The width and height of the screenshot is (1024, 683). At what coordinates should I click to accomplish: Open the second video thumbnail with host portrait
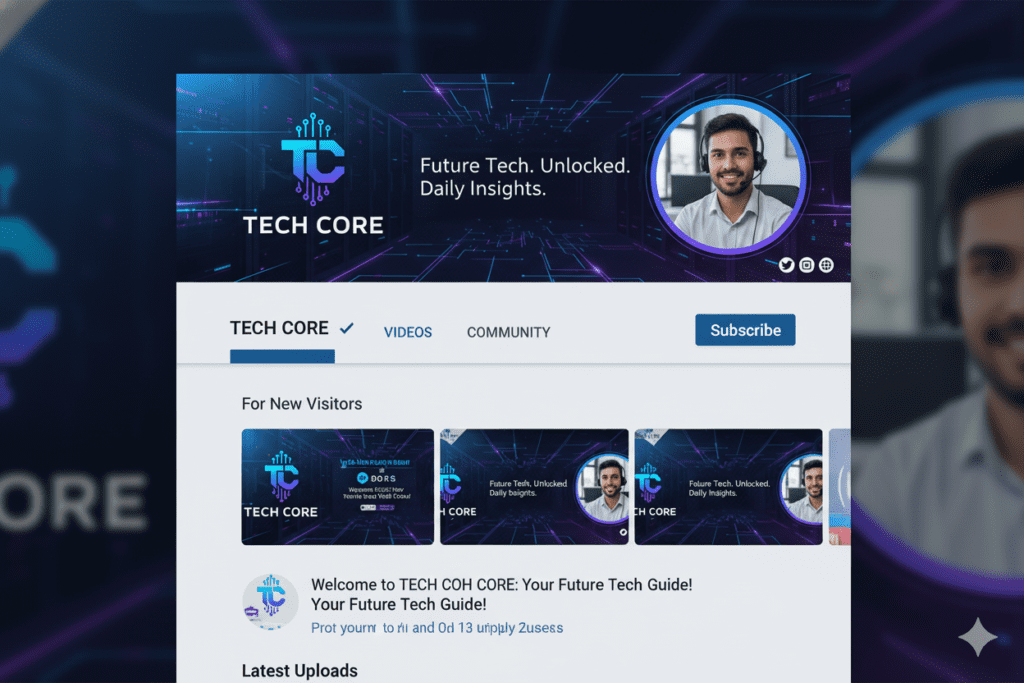coord(534,486)
